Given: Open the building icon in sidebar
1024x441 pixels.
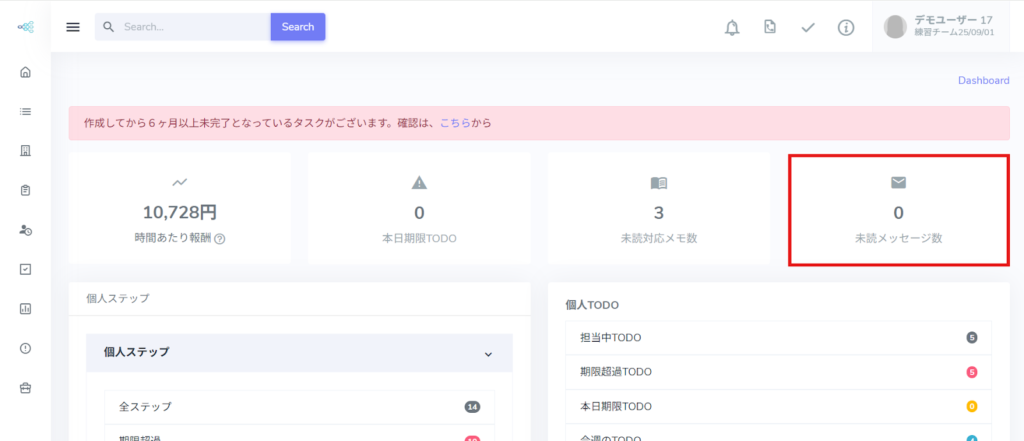Looking at the screenshot, I should pos(25,151).
